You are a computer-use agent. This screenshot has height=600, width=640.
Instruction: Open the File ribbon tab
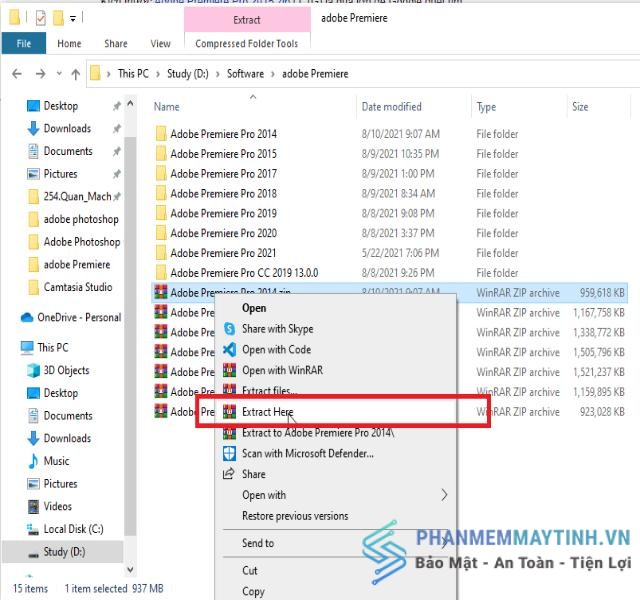pos(24,43)
